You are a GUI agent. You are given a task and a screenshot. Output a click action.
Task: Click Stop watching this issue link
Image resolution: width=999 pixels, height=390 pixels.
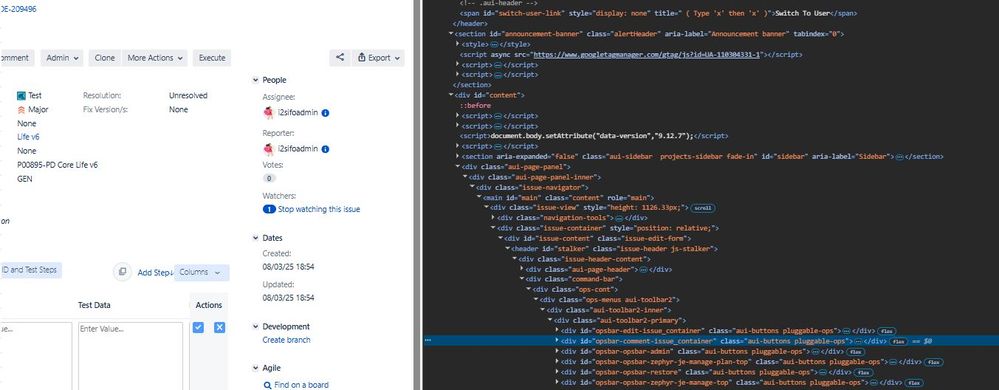pos(319,209)
